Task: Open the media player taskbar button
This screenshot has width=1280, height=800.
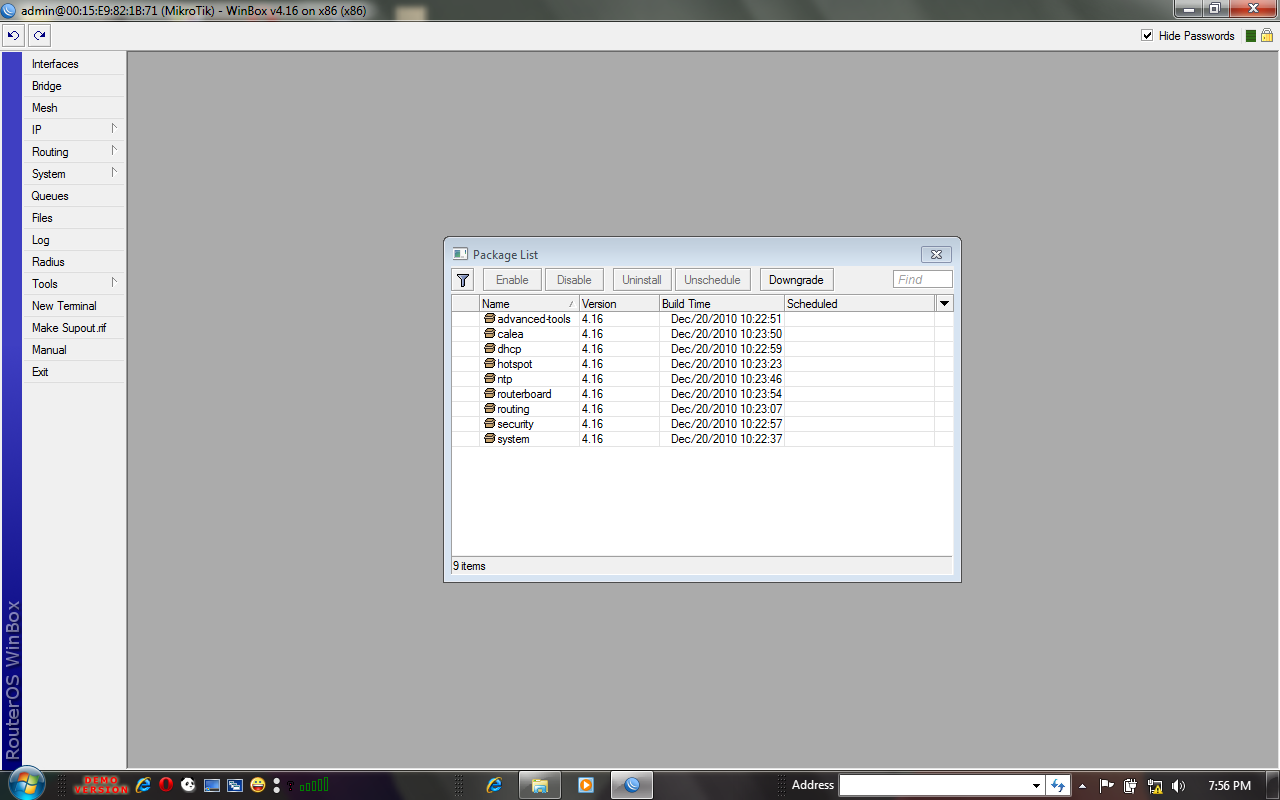Action: 586,785
